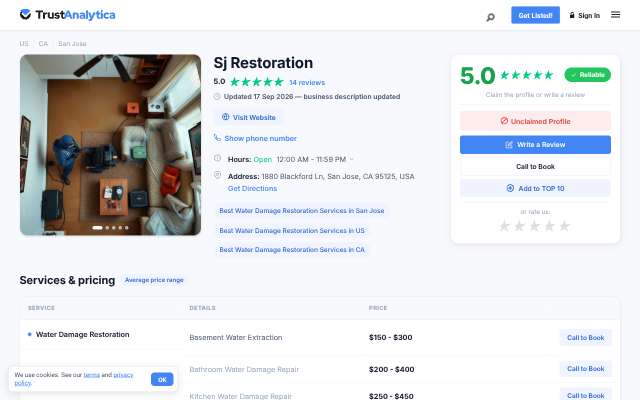Click Basement Water Extraction details text
The width and height of the screenshot is (640, 400).
(236, 338)
